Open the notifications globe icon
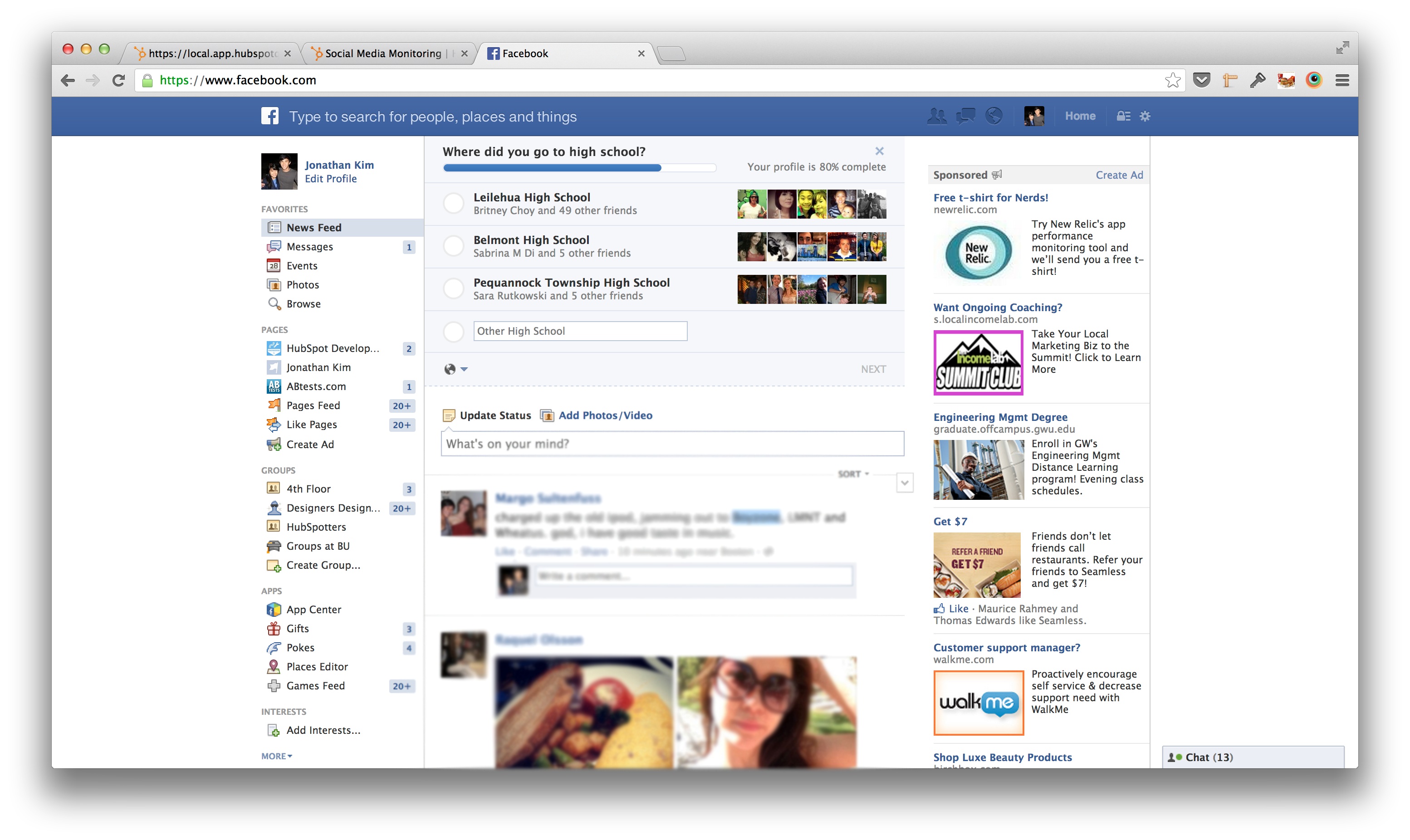This screenshot has height=840, width=1410. pos(994,116)
